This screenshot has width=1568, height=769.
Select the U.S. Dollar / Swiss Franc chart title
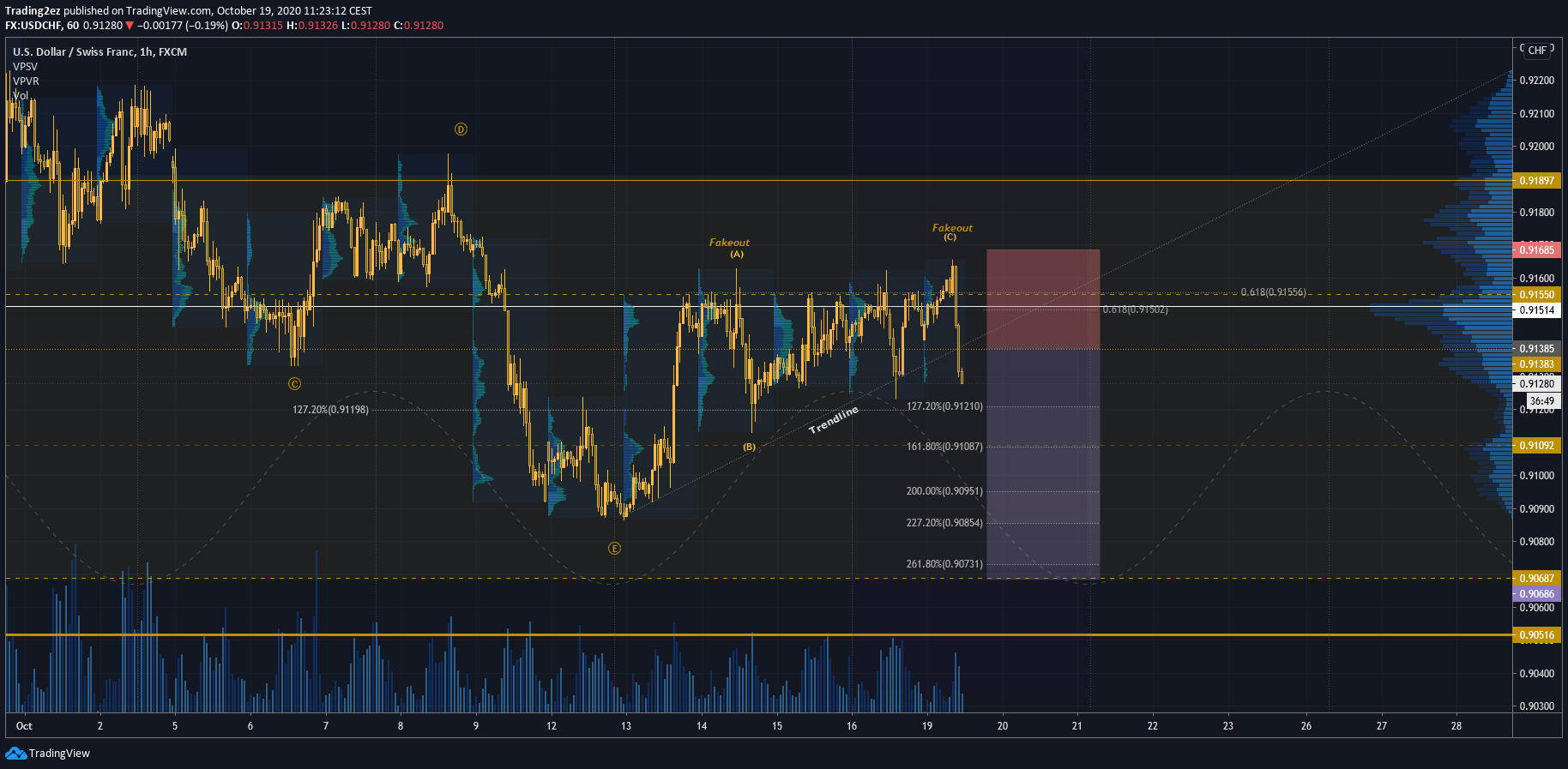[100, 52]
